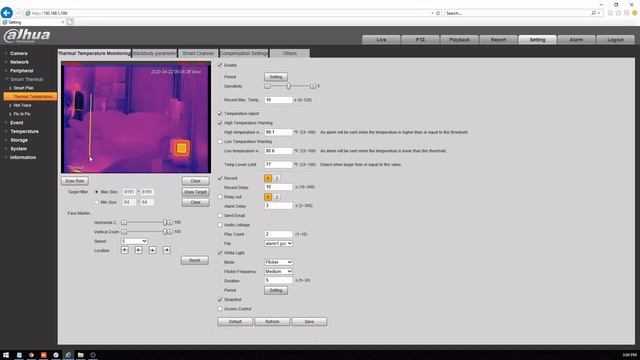640x360 pixels.
Task: Toggle the Enable checkbox
Action: pos(220,65)
